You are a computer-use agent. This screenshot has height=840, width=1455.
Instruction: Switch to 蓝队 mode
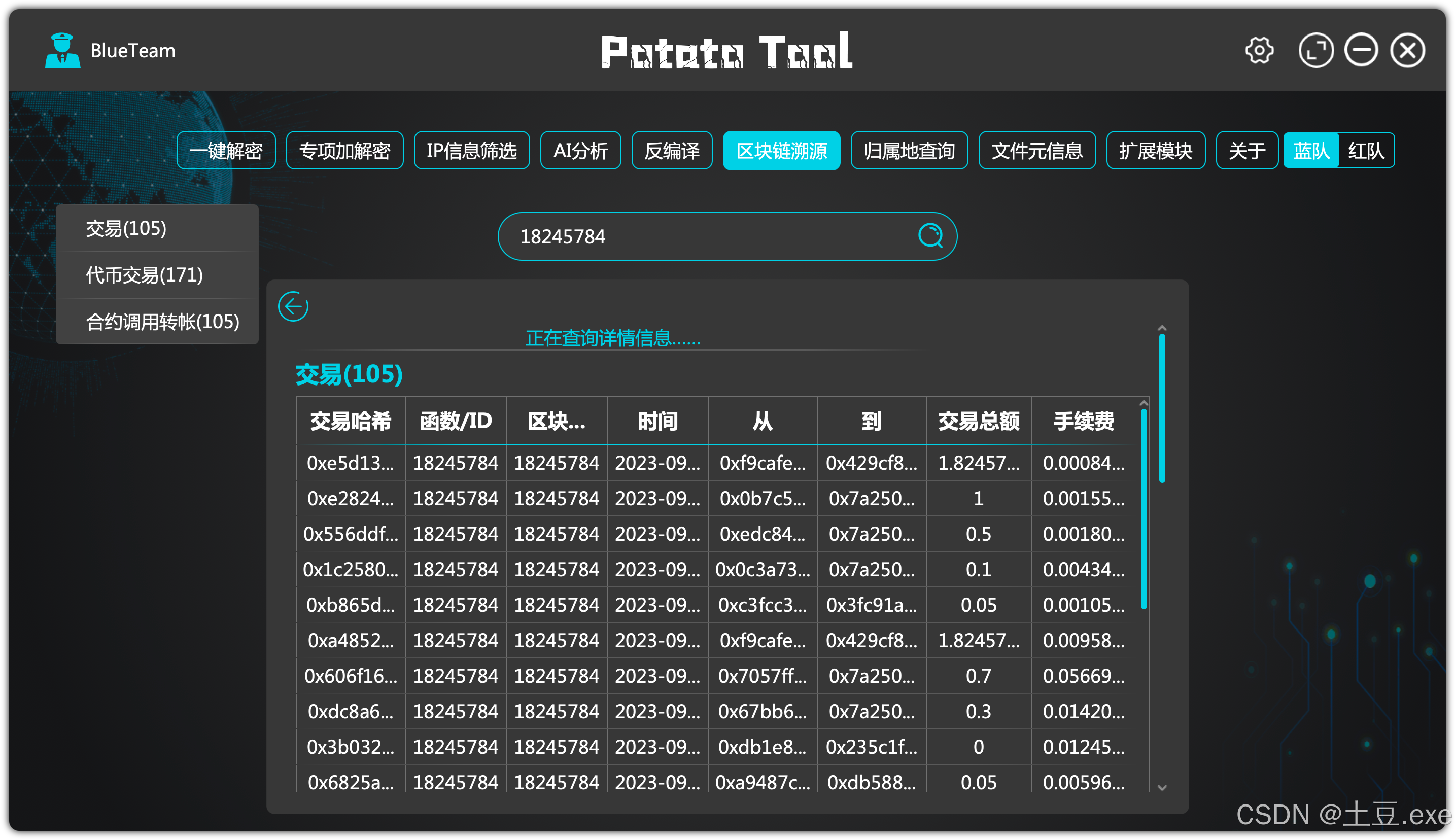(1311, 151)
